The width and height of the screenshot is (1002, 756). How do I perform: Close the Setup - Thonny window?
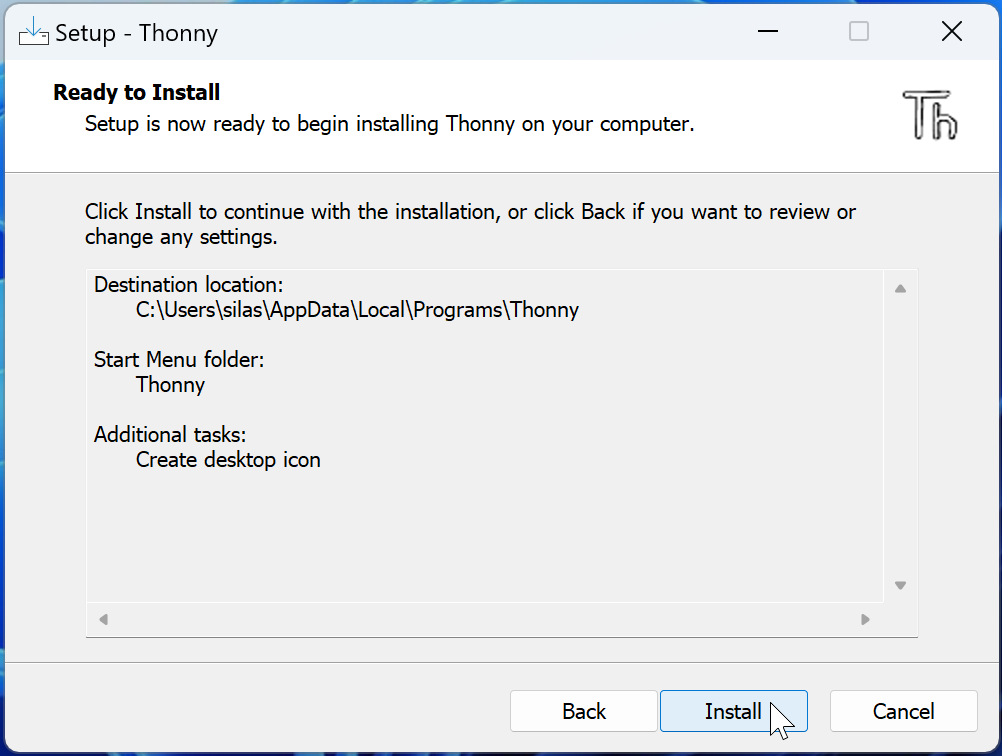[x=952, y=31]
